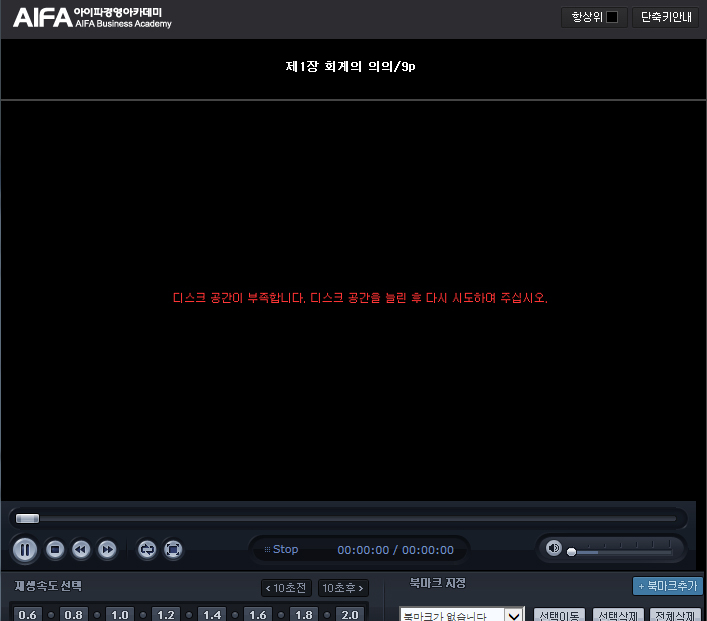
Task: Click the 선택이동 bookmark button
Action: pyautogui.click(x=559, y=615)
